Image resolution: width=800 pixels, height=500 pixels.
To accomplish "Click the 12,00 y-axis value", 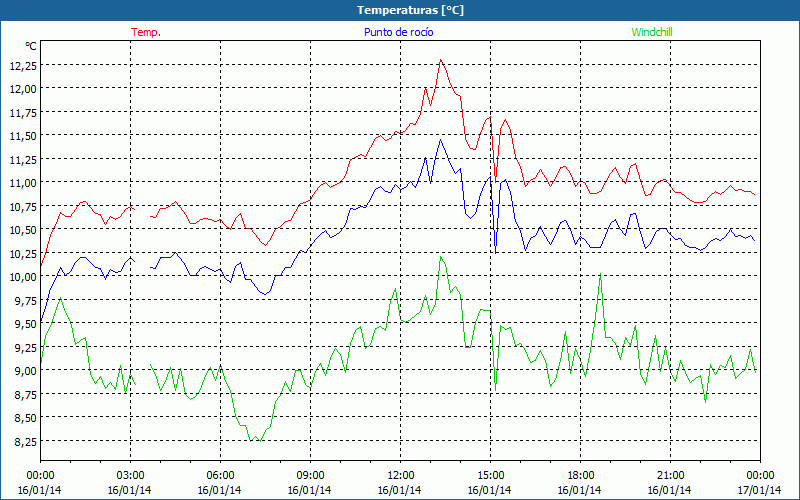I will (23, 89).
